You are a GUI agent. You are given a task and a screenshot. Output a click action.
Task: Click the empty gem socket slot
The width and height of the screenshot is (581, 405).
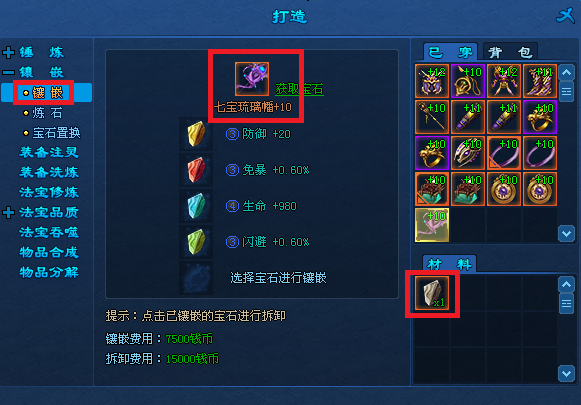tap(196, 278)
